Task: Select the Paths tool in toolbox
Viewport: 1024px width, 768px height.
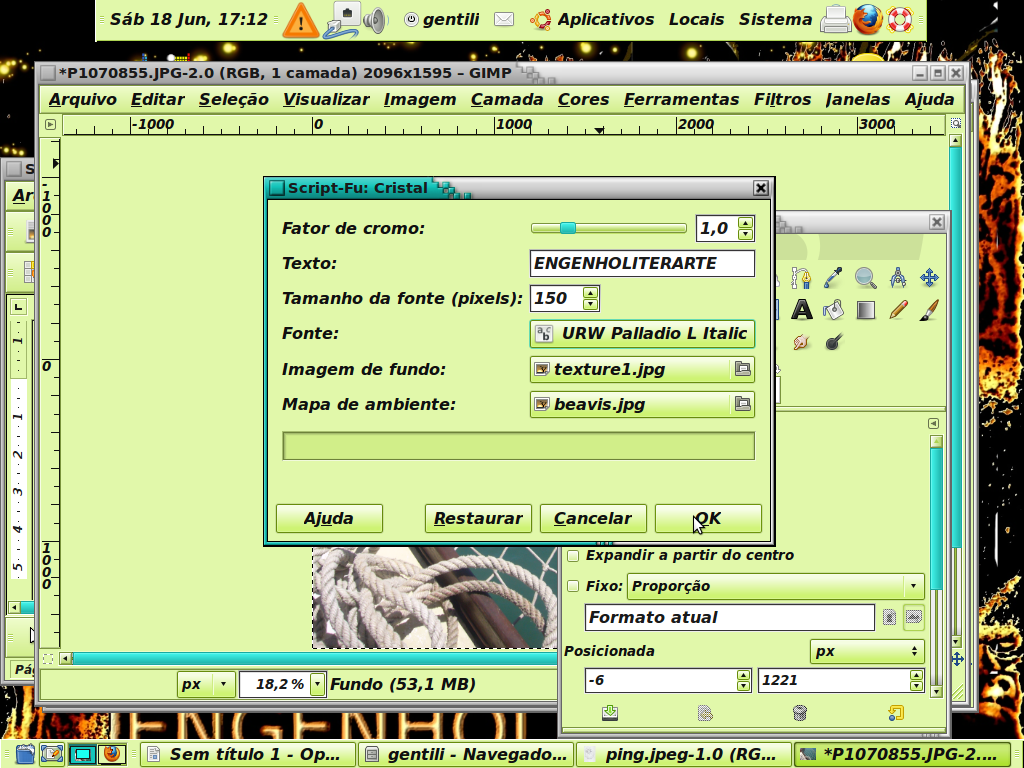Action: (x=801, y=278)
